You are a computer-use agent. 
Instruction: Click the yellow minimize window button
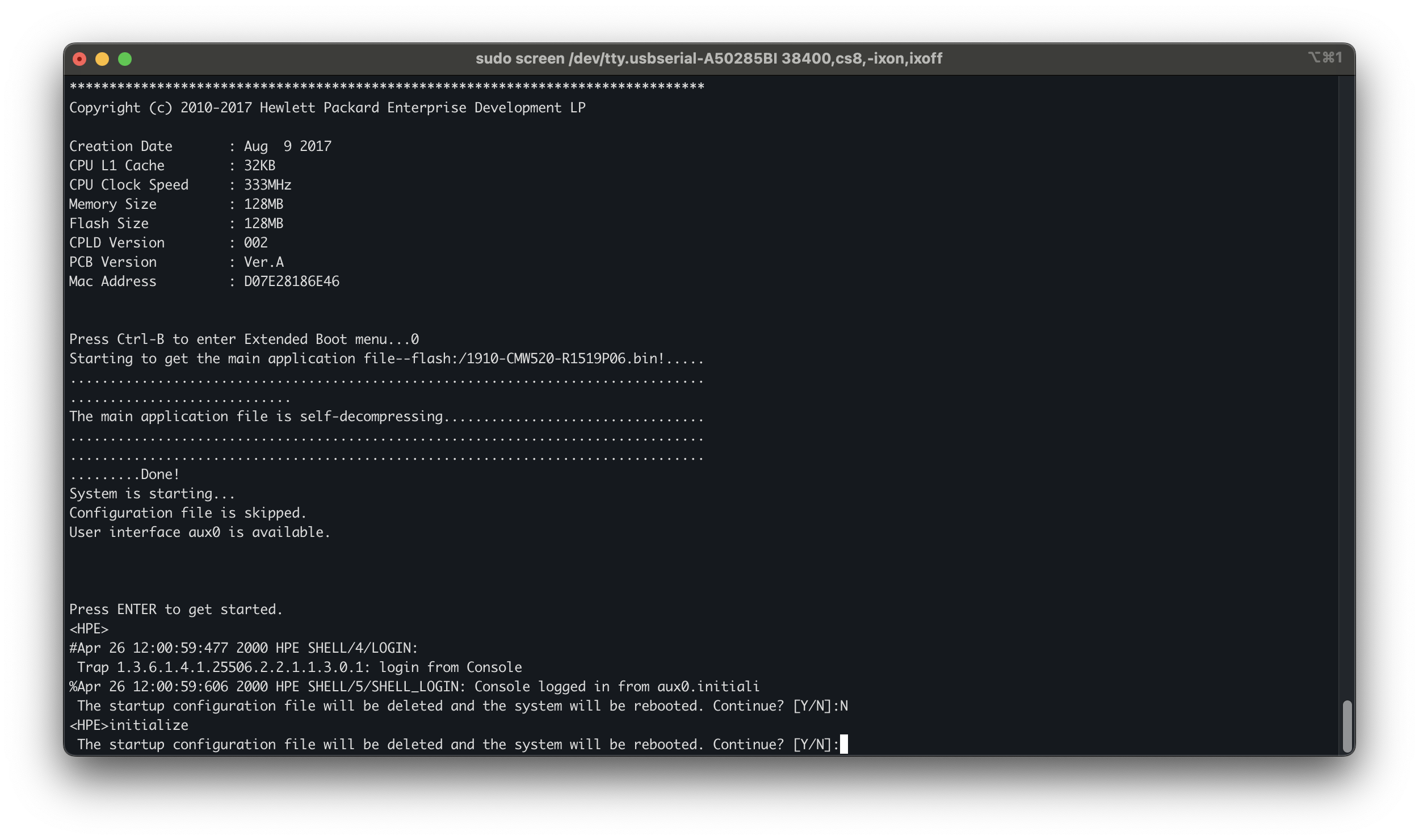pos(102,59)
